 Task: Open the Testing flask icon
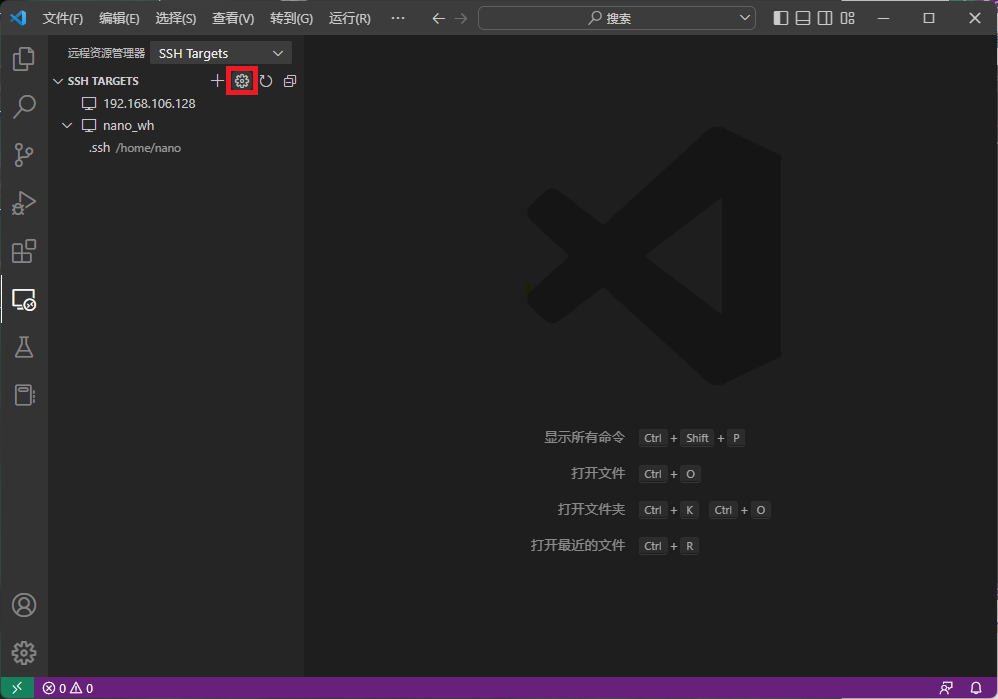pyautogui.click(x=24, y=347)
